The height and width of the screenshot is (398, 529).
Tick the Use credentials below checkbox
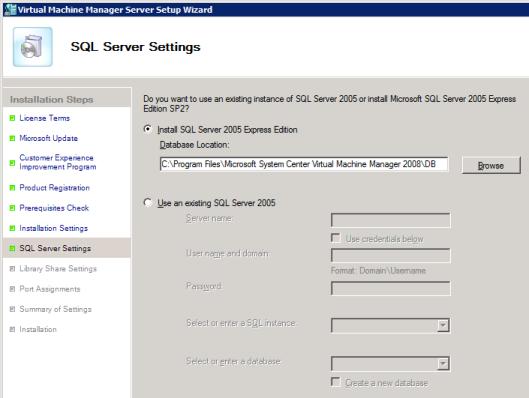click(336, 238)
